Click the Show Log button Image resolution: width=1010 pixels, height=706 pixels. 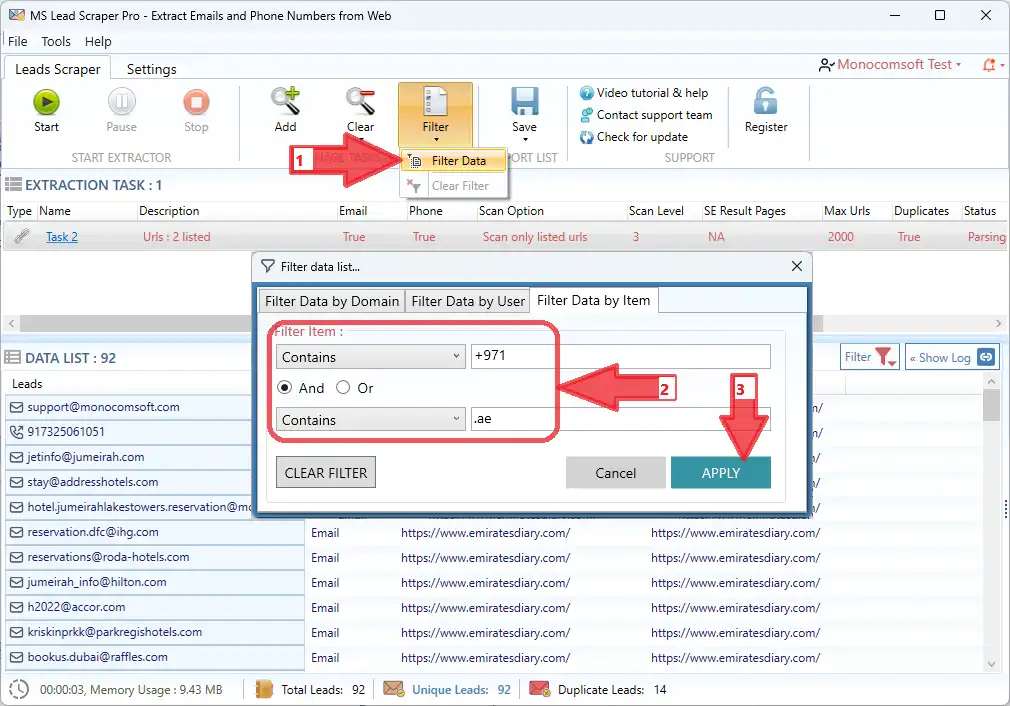click(x=953, y=358)
